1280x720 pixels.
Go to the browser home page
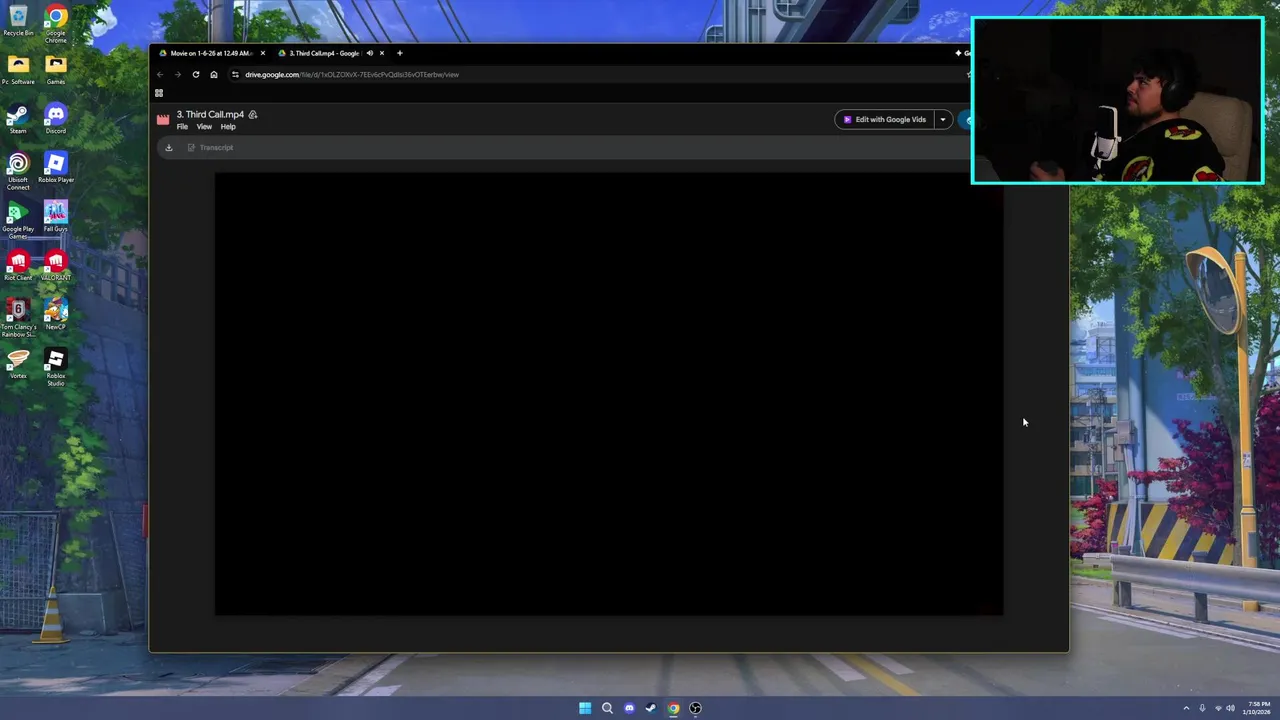[213, 74]
